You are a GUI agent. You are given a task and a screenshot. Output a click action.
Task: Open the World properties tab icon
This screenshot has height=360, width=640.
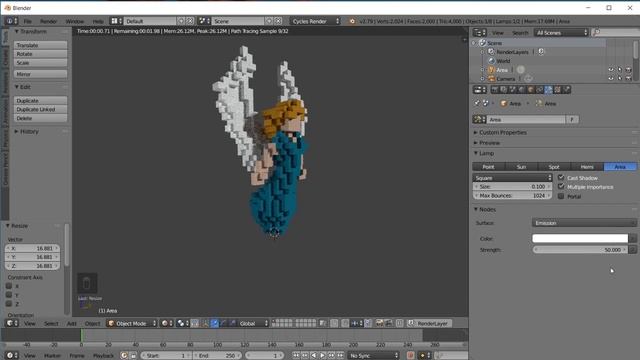tap(522, 90)
